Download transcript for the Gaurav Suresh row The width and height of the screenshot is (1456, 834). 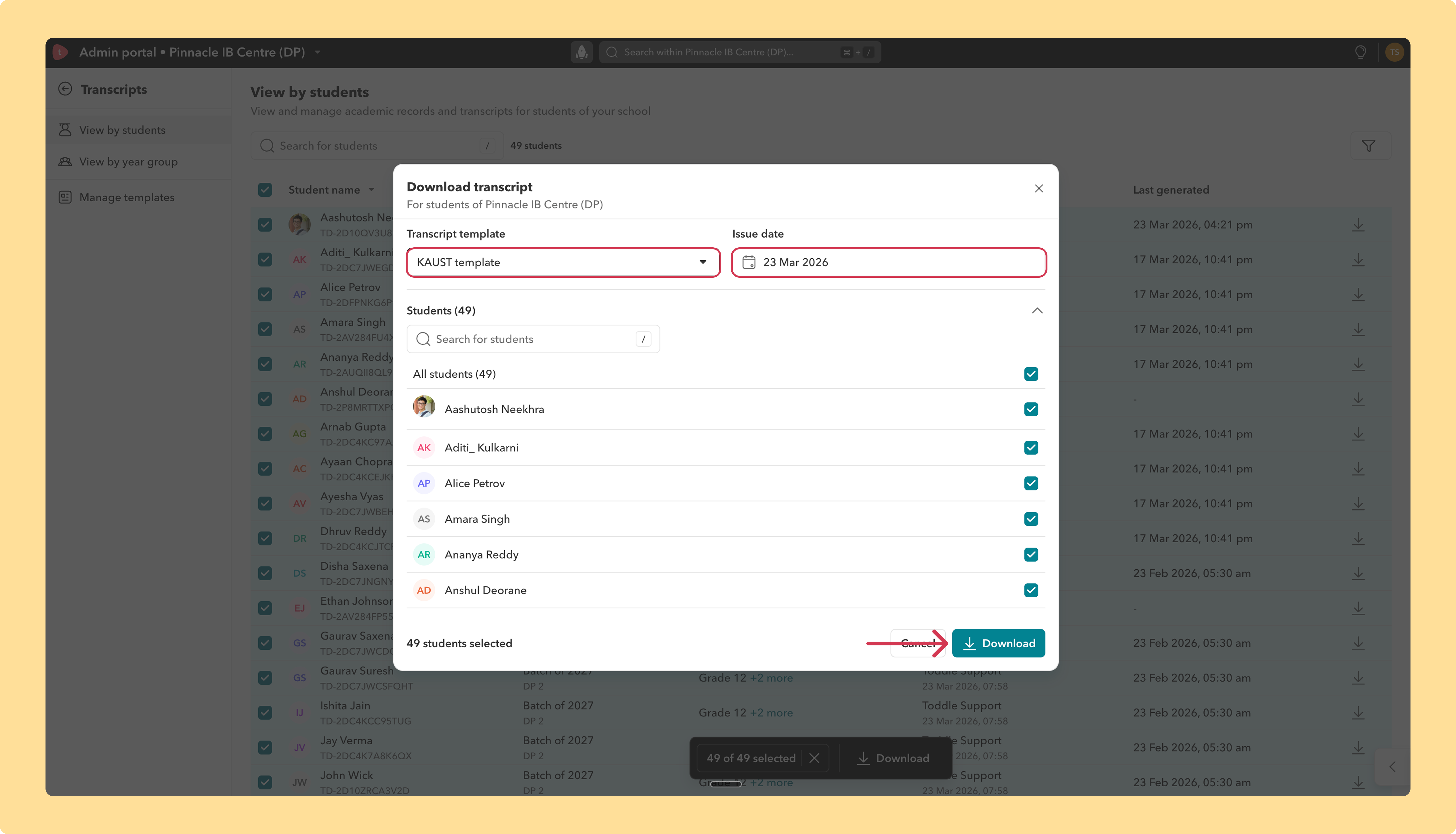tap(1358, 678)
